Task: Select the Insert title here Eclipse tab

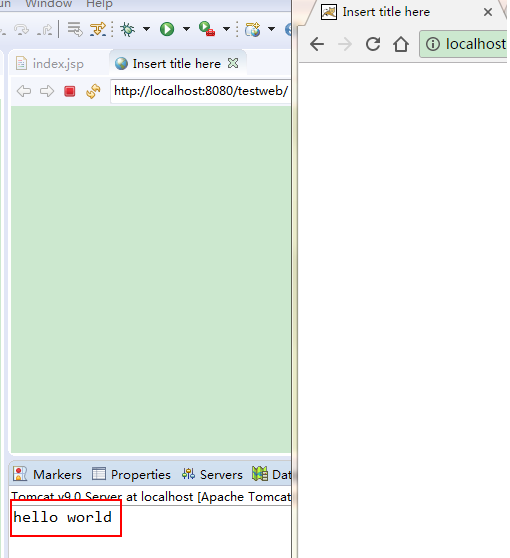Action: tap(177, 64)
